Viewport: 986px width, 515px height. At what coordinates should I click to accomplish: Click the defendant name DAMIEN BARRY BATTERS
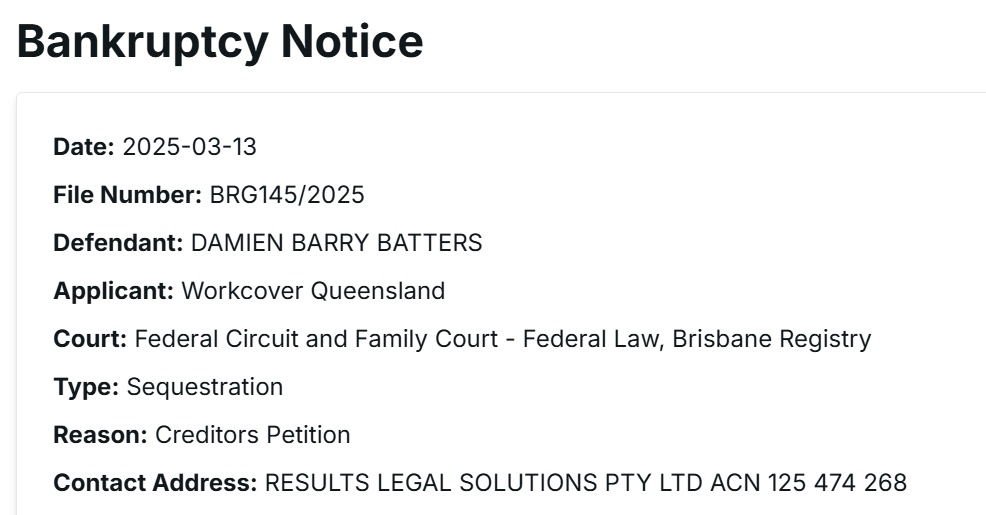click(336, 243)
